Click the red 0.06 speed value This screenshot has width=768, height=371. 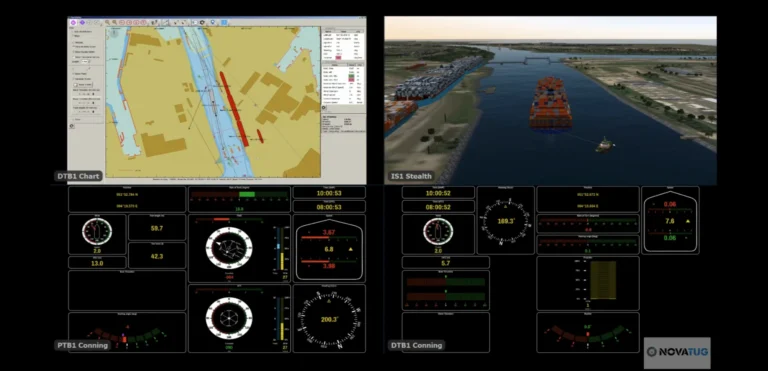tap(670, 204)
